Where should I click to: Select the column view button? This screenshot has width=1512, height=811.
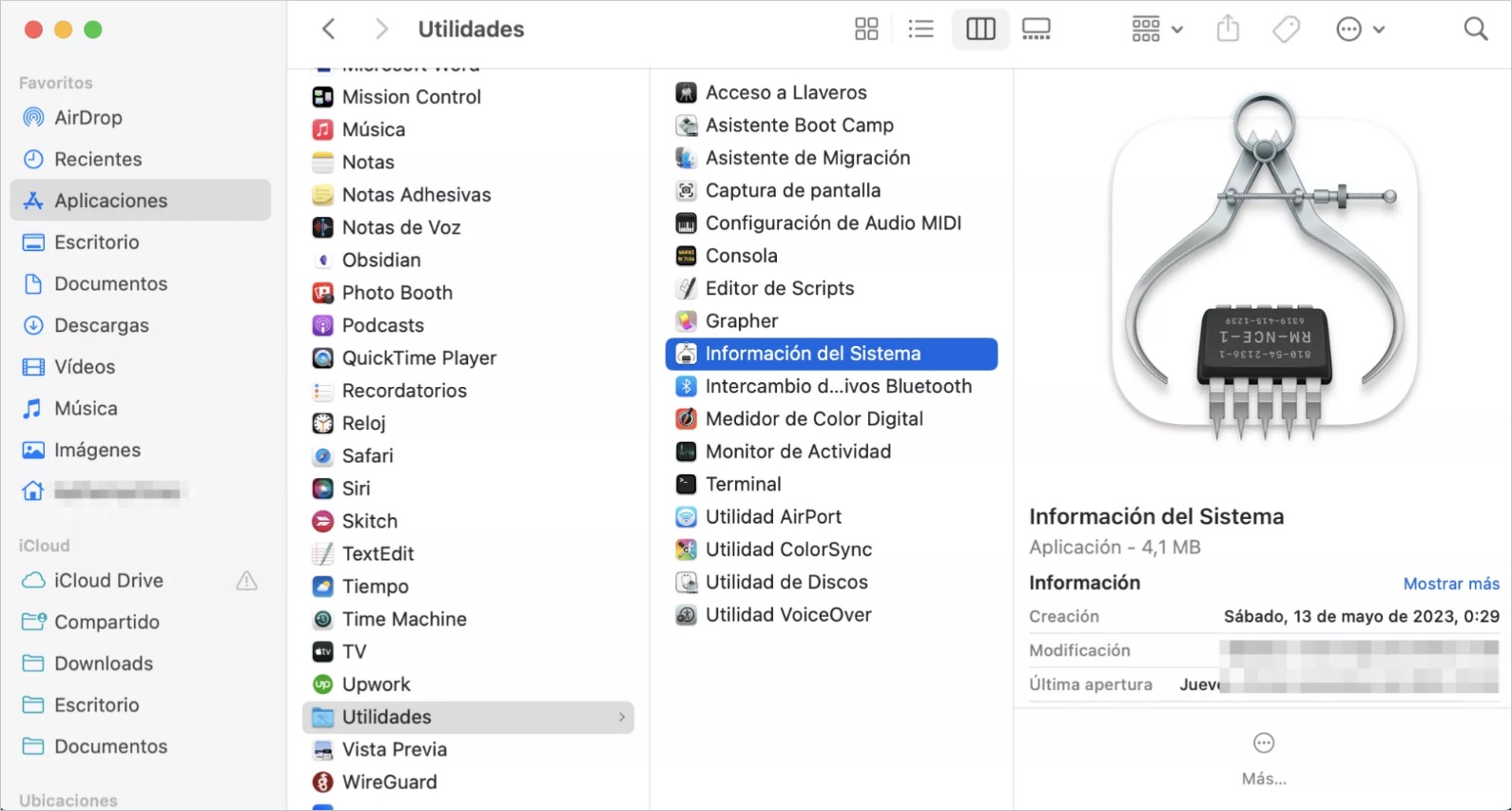(979, 29)
